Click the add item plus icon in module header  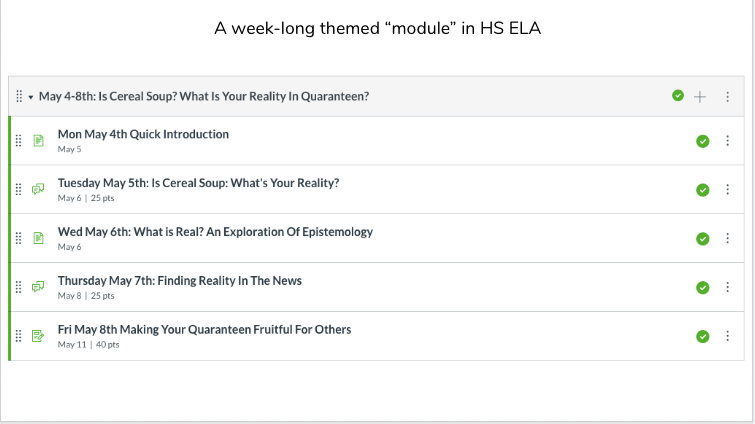click(x=700, y=96)
